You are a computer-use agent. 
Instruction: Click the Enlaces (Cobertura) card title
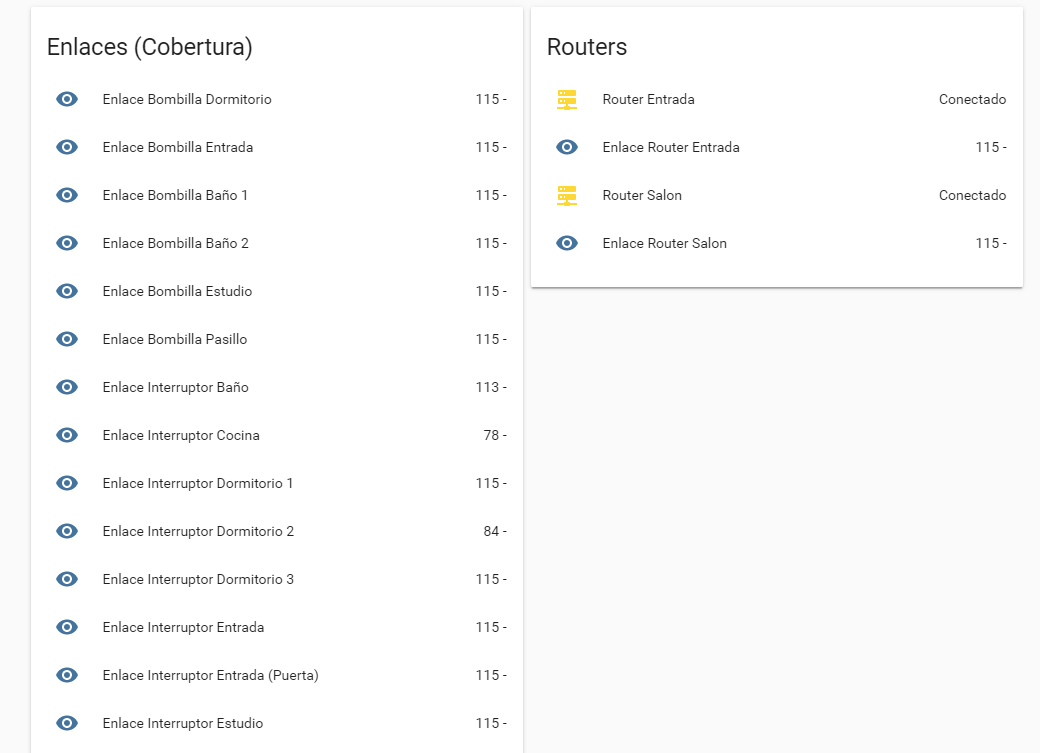[150, 47]
